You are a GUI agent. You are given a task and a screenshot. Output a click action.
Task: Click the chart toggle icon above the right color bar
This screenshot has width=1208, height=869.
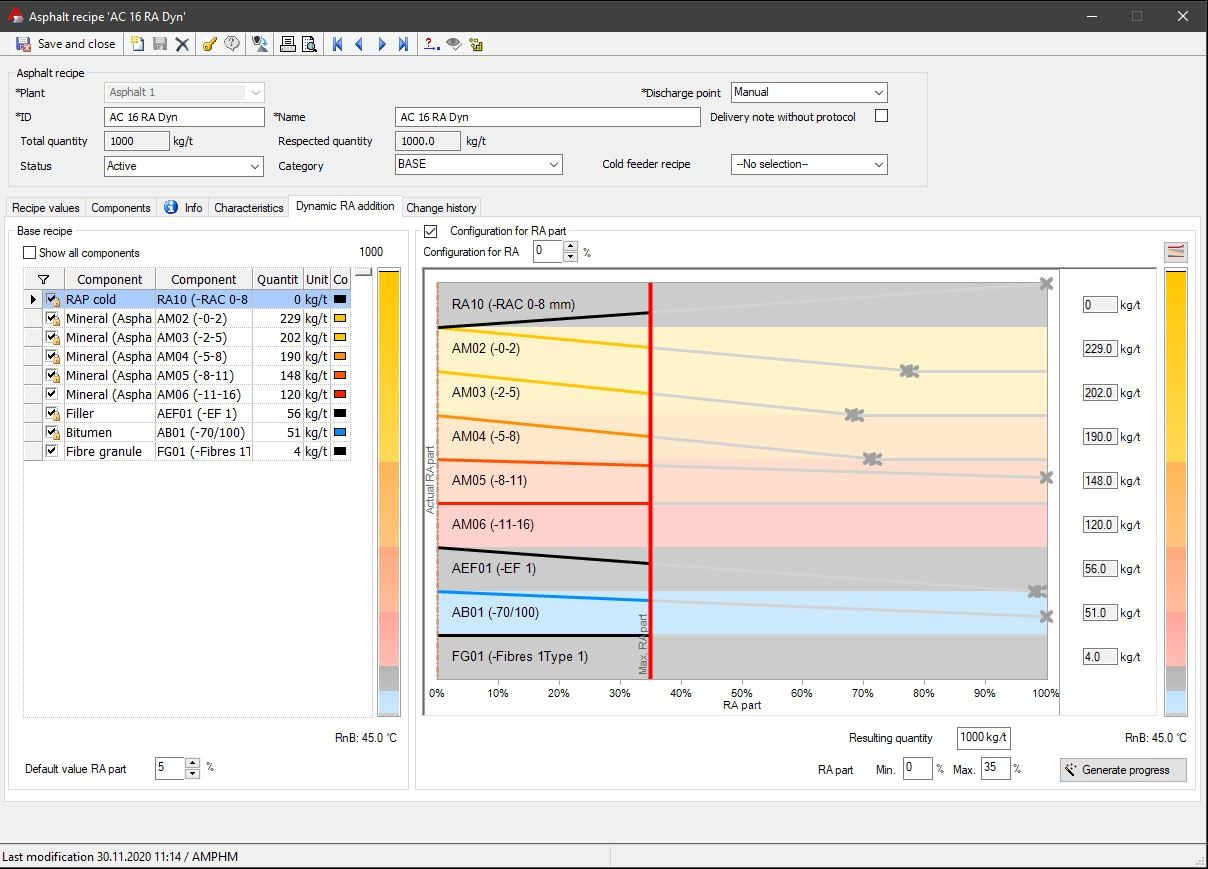pyautogui.click(x=1176, y=252)
